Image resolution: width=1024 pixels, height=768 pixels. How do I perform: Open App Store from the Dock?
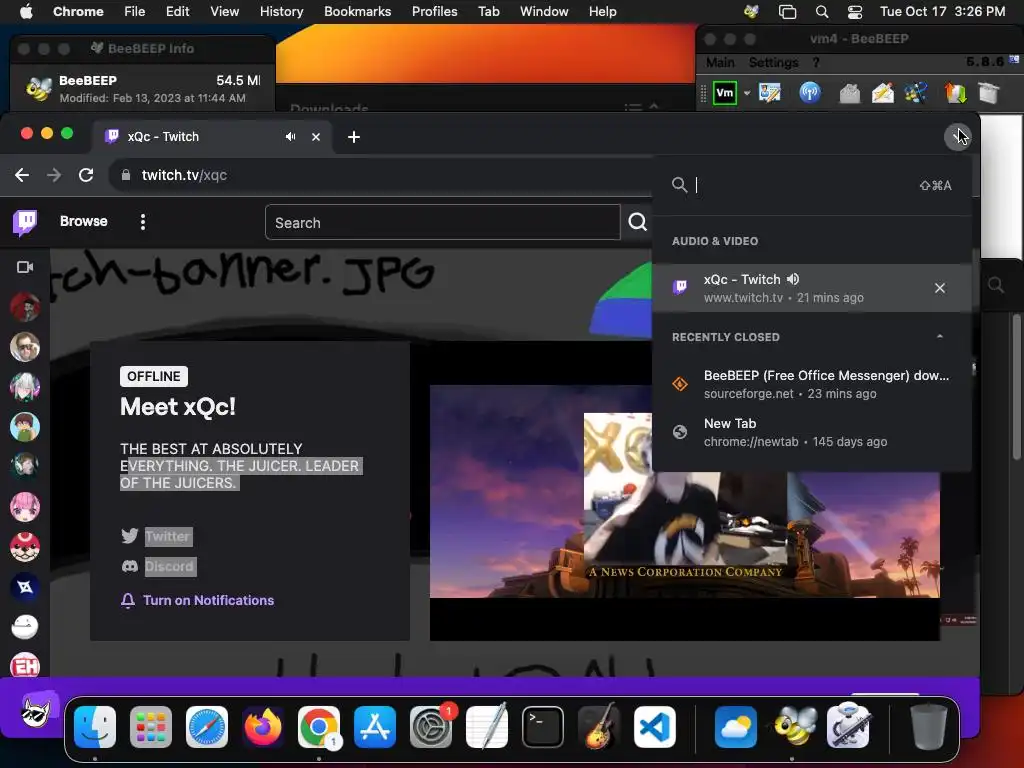coord(375,727)
